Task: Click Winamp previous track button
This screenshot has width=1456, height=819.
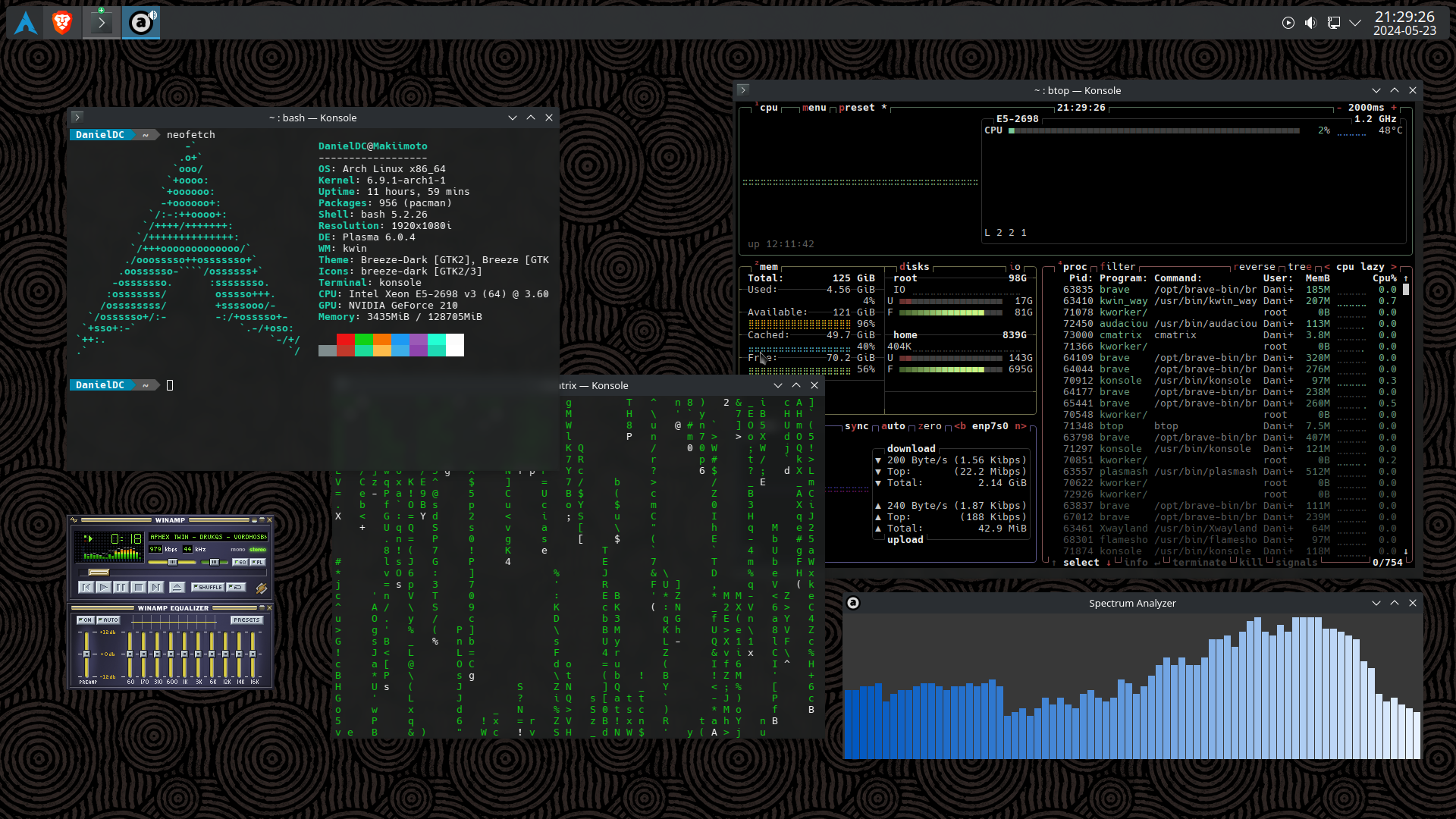Action: point(86,587)
